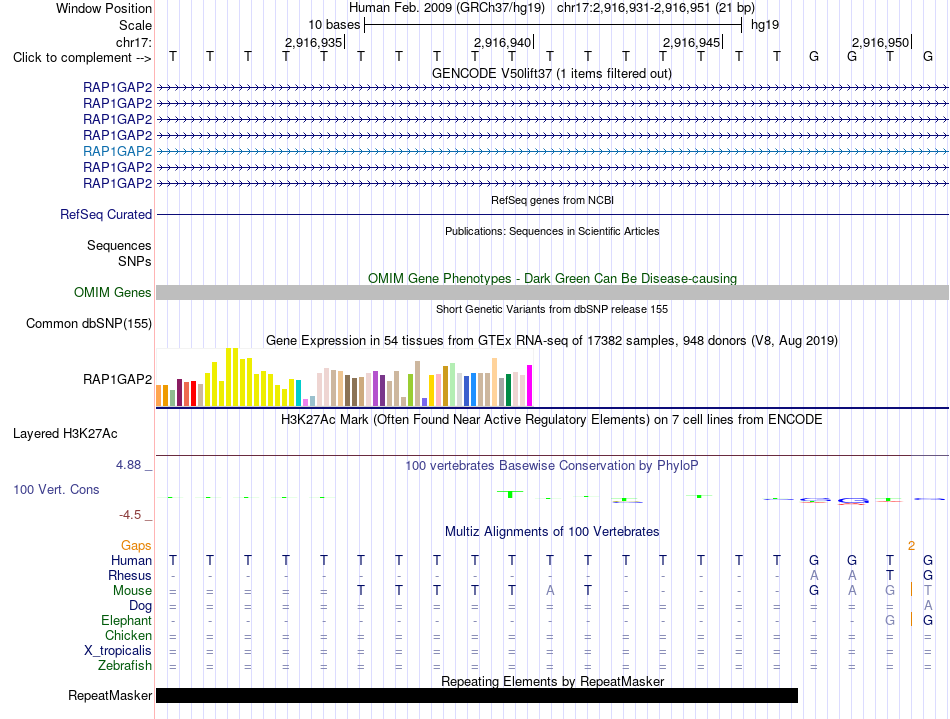Click the orange '2' in the Gaps row

pos(911,546)
